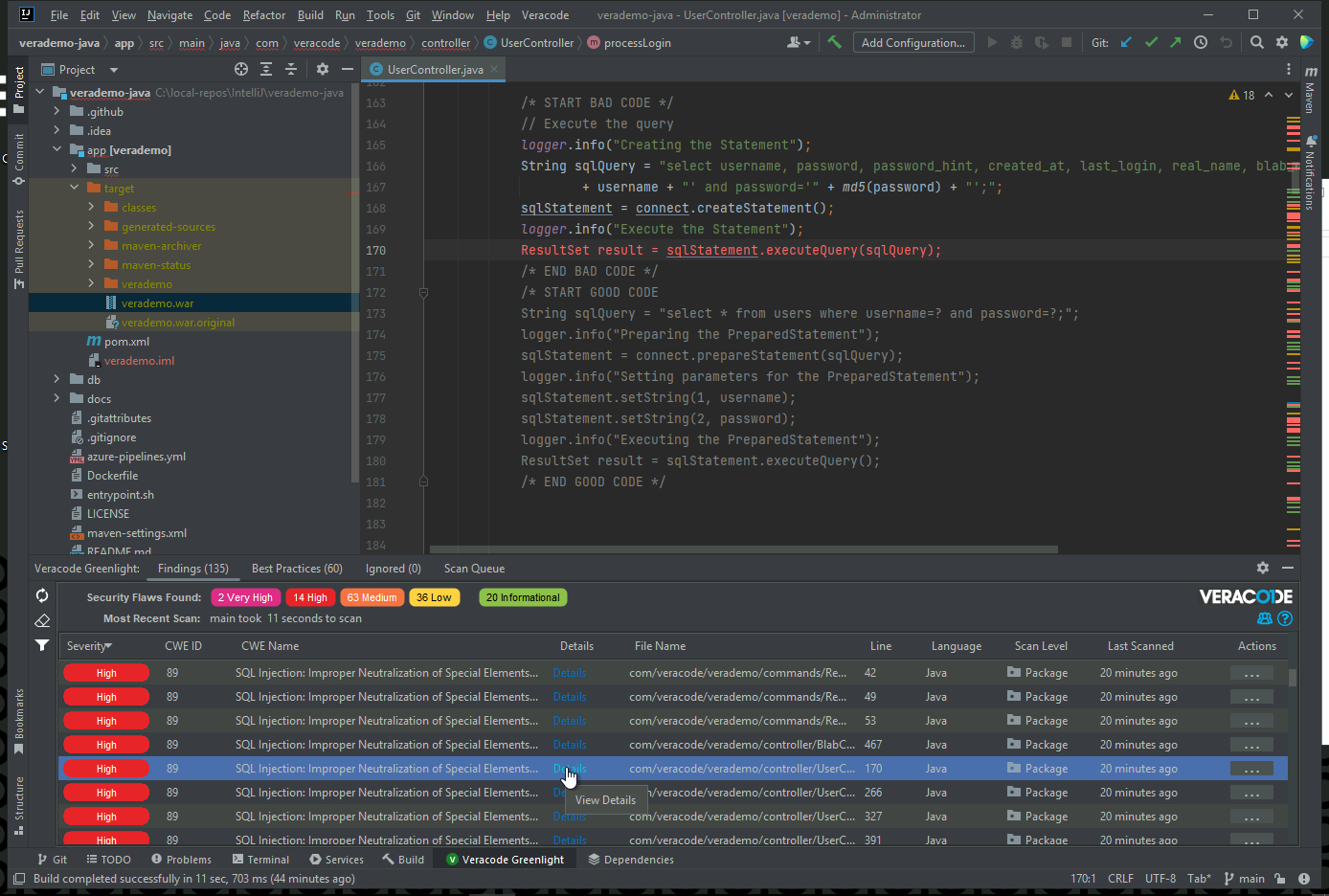Viewport: 1329px width, 896px height.
Task: Toggle the 2 Very High severity filter
Action: 245,597
